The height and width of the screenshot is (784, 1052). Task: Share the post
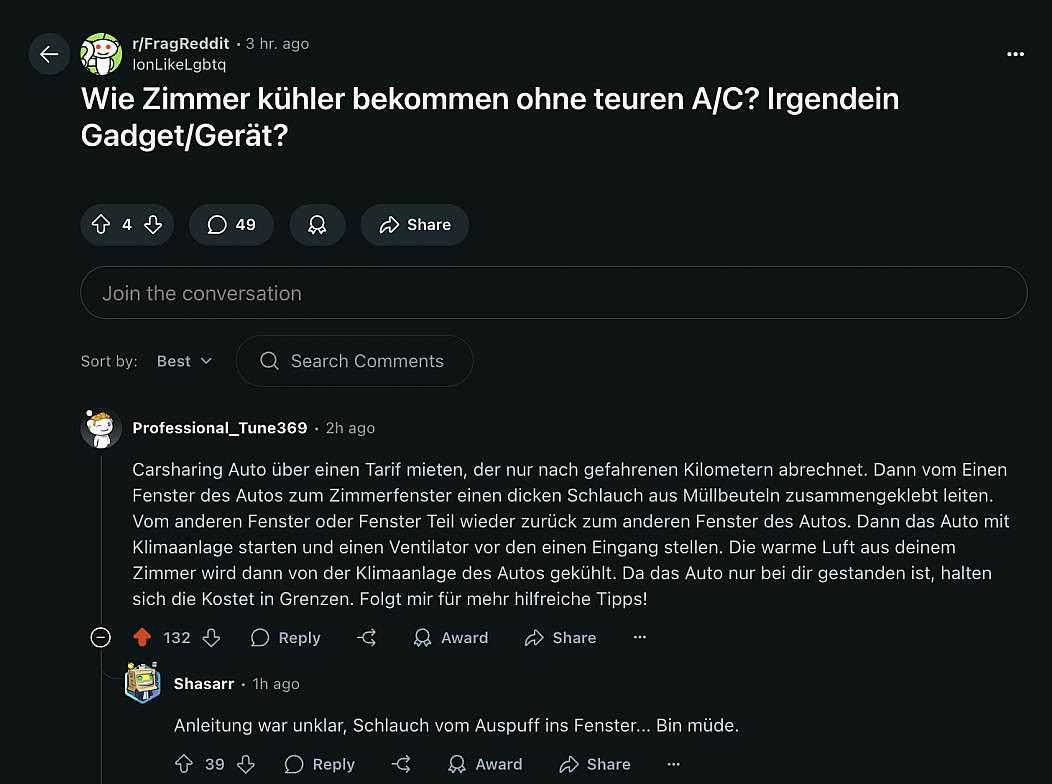[415, 225]
